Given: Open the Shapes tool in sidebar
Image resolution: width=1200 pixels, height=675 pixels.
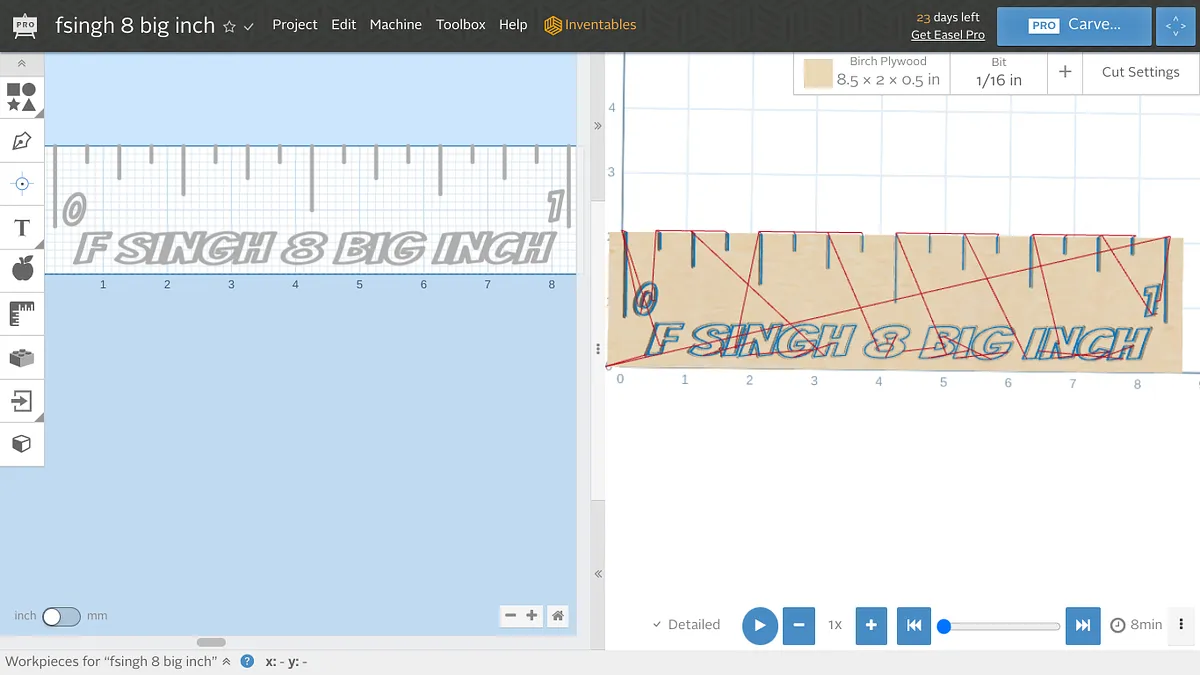Looking at the screenshot, I should click(22, 97).
